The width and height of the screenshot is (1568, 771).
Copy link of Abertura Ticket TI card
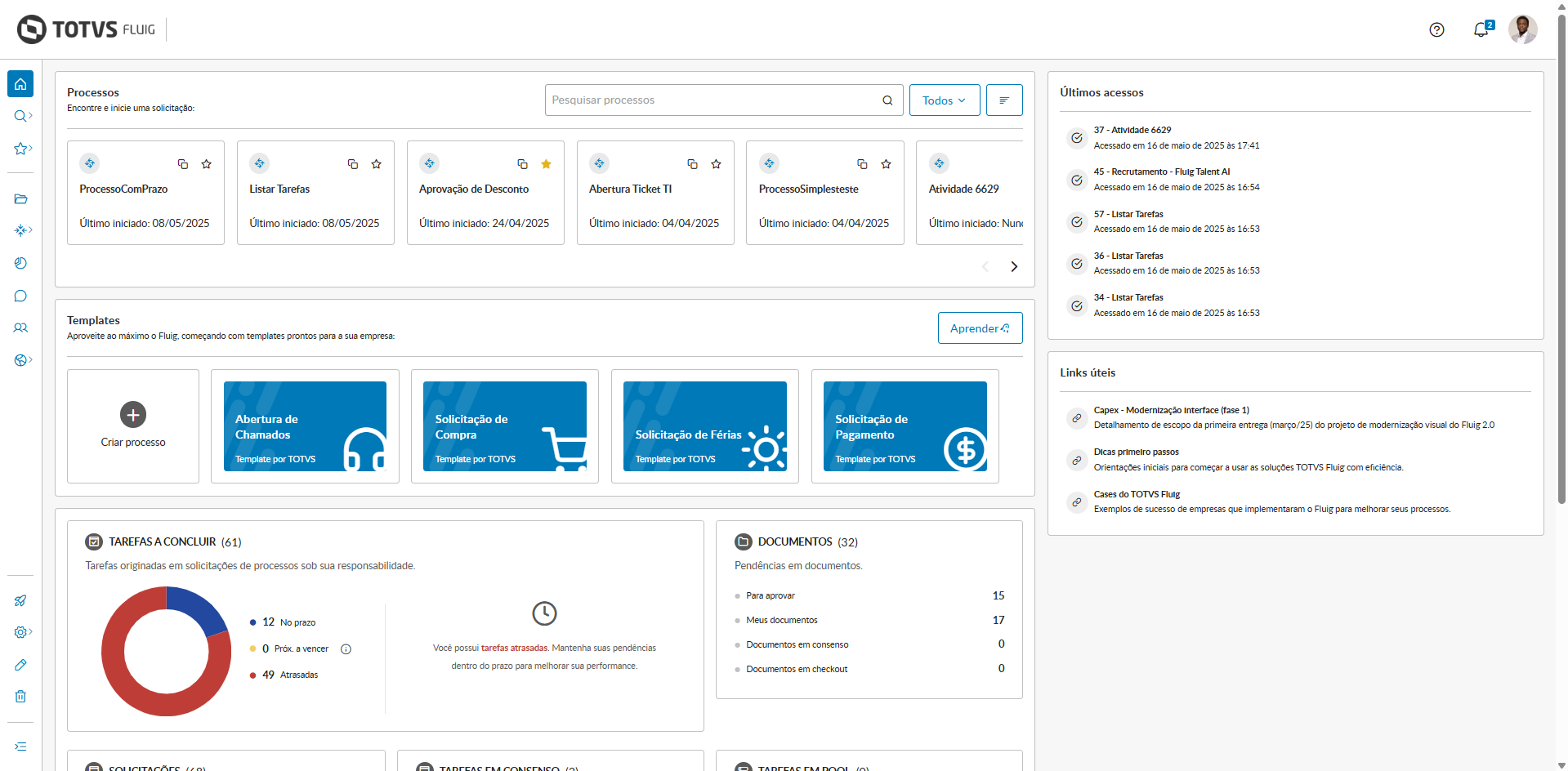(693, 164)
